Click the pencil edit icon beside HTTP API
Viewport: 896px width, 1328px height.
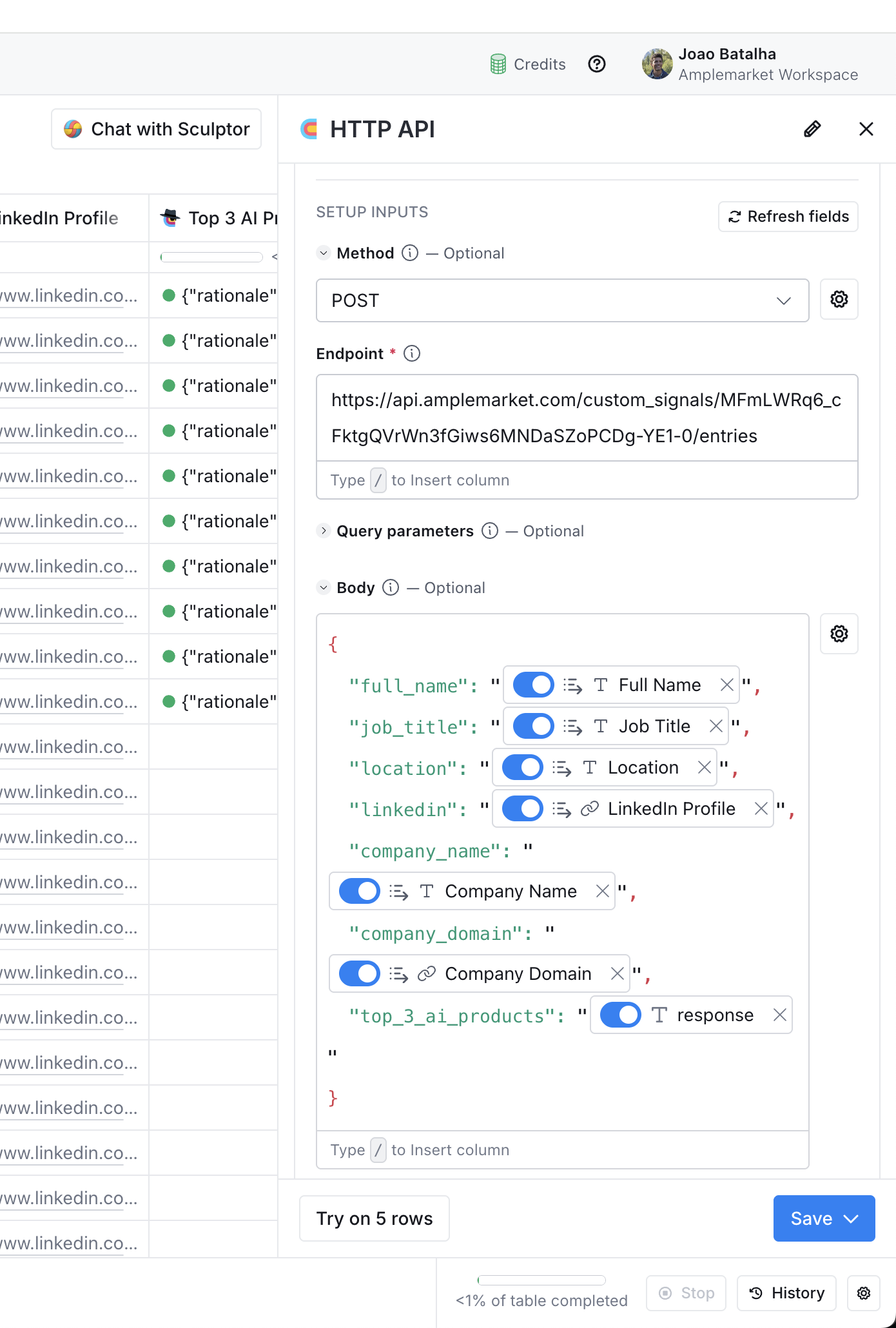coord(812,129)
